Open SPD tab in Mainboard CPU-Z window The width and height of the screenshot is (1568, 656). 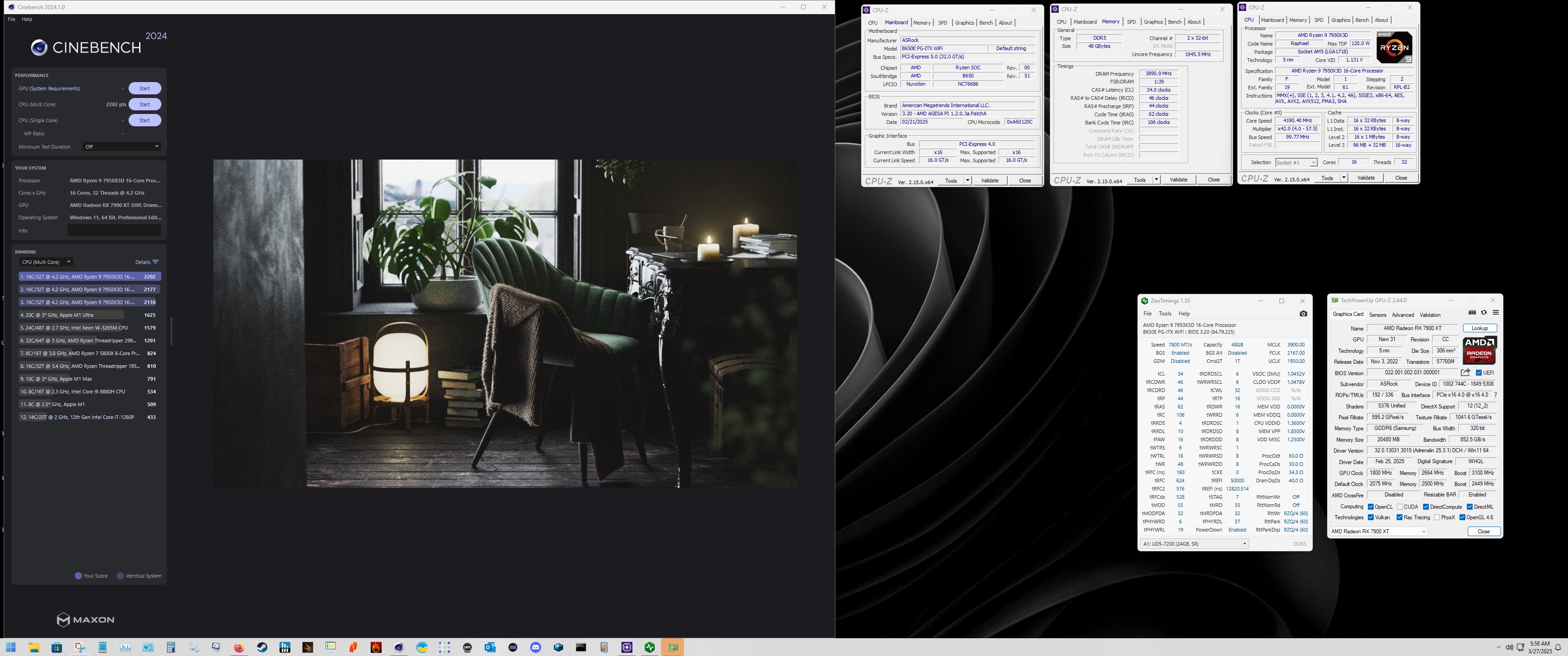click(x=943, y=23)
